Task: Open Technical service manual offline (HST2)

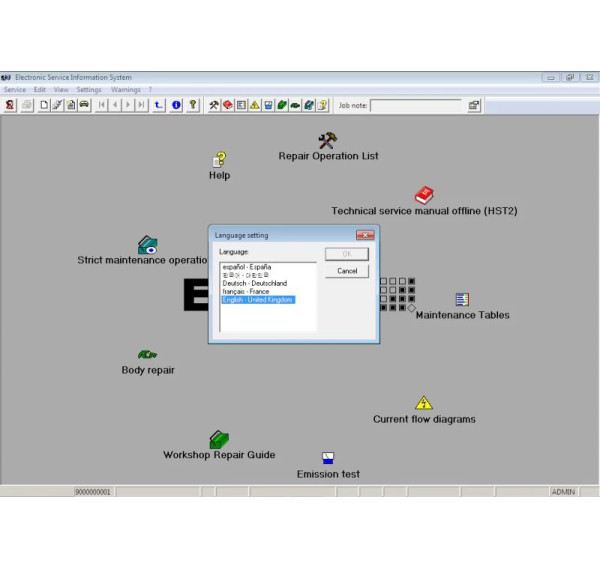Action: pyautogui.click(x=424, y=195)
